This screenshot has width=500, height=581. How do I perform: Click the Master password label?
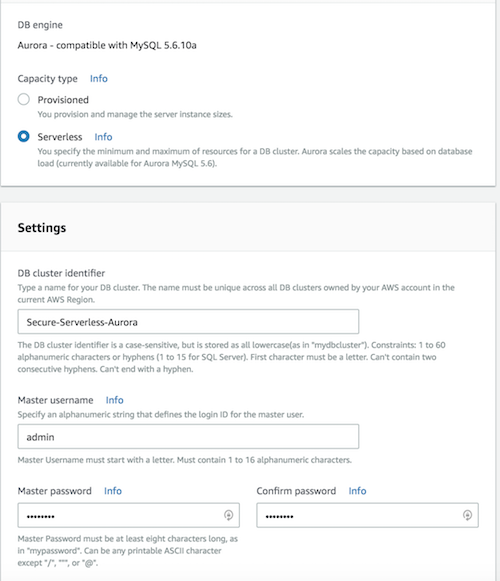(x=54, y=491)
